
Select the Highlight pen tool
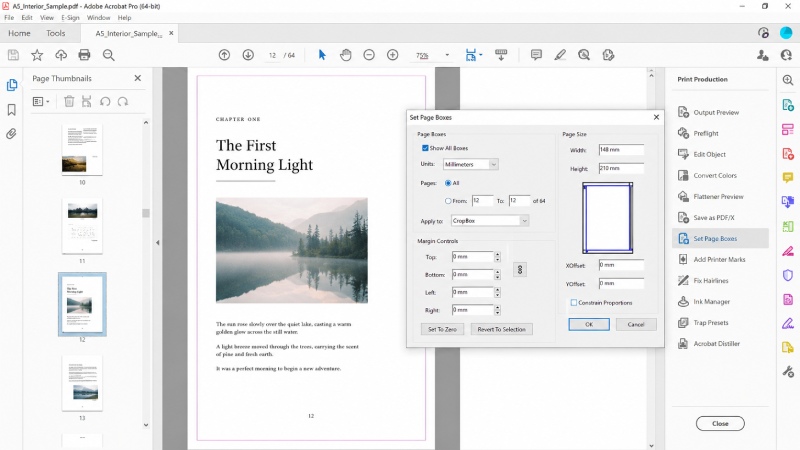click(560, 55)
